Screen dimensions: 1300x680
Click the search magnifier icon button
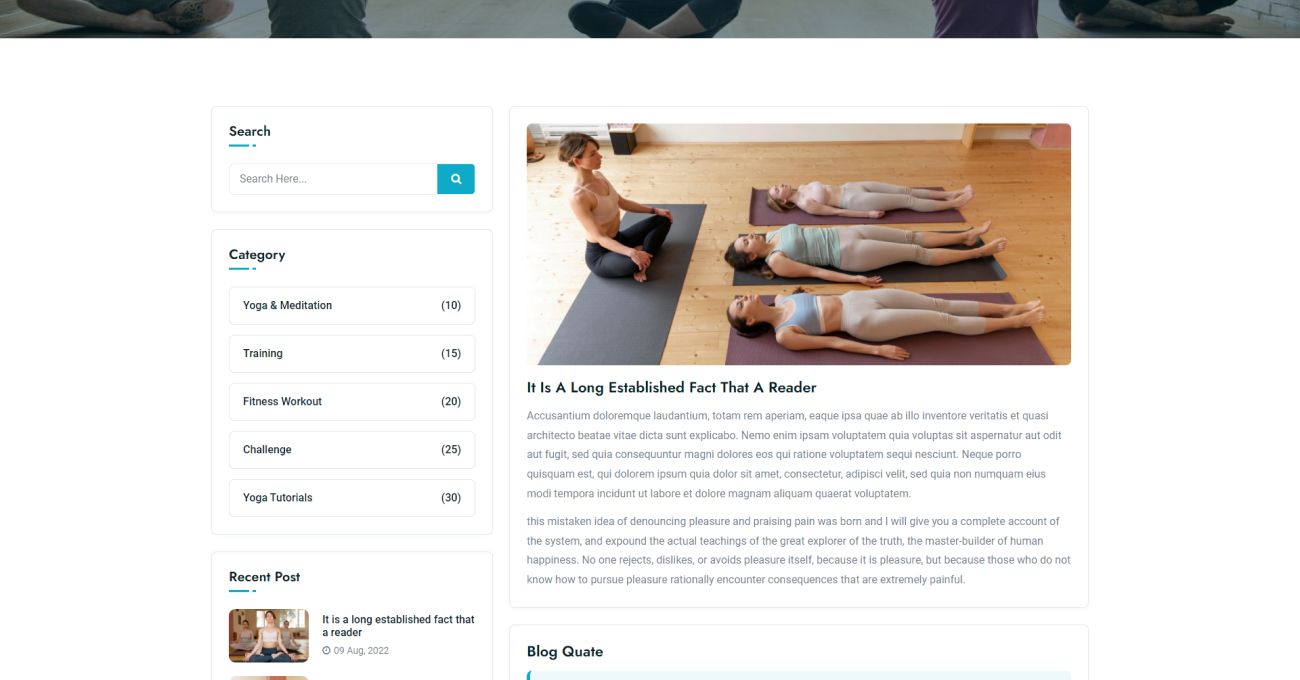coord(456,179)
